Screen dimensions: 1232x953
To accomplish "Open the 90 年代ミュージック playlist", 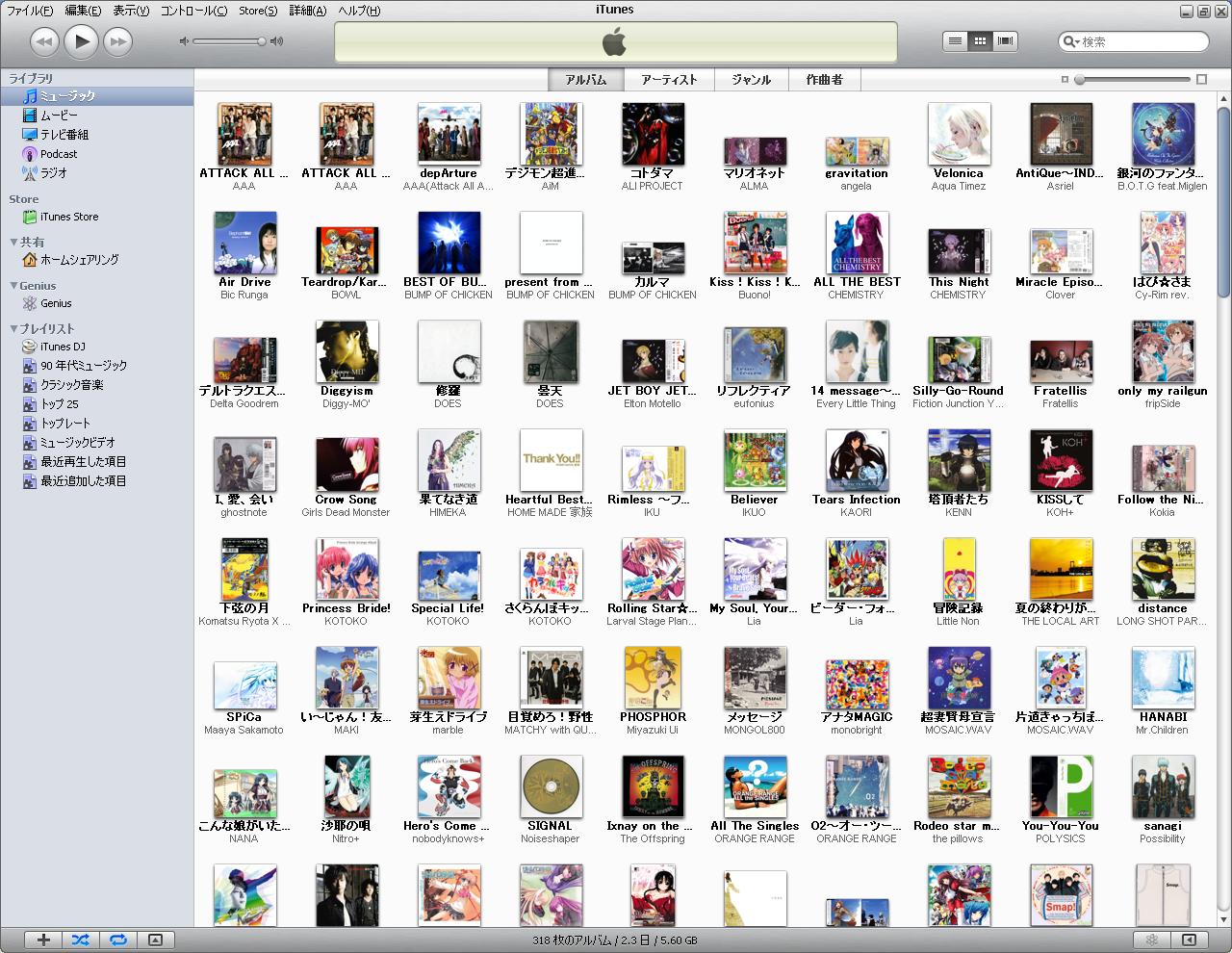I will (x=96, y=366).
